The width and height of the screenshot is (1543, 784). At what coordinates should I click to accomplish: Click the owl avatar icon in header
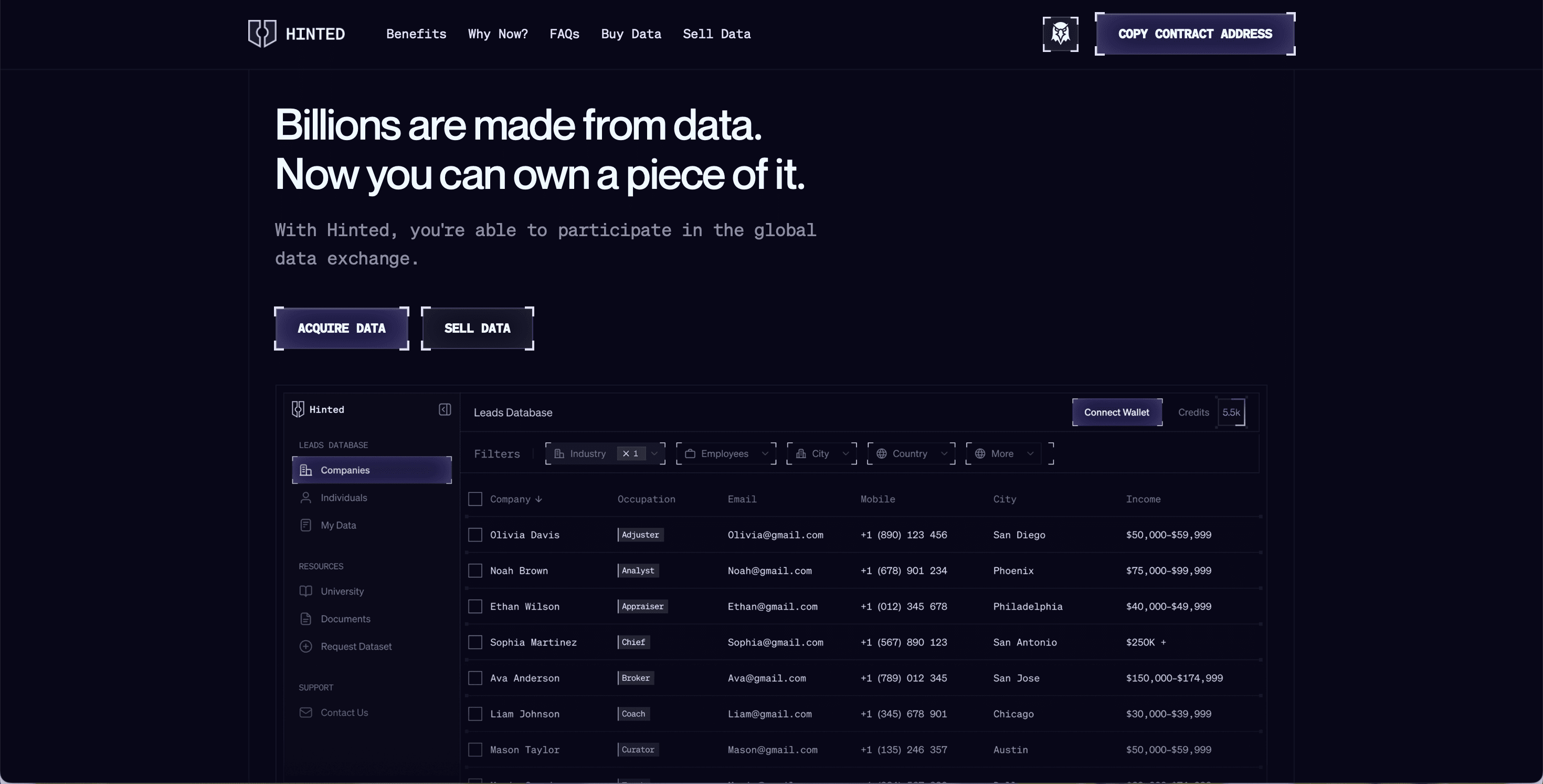(1060, 34)
